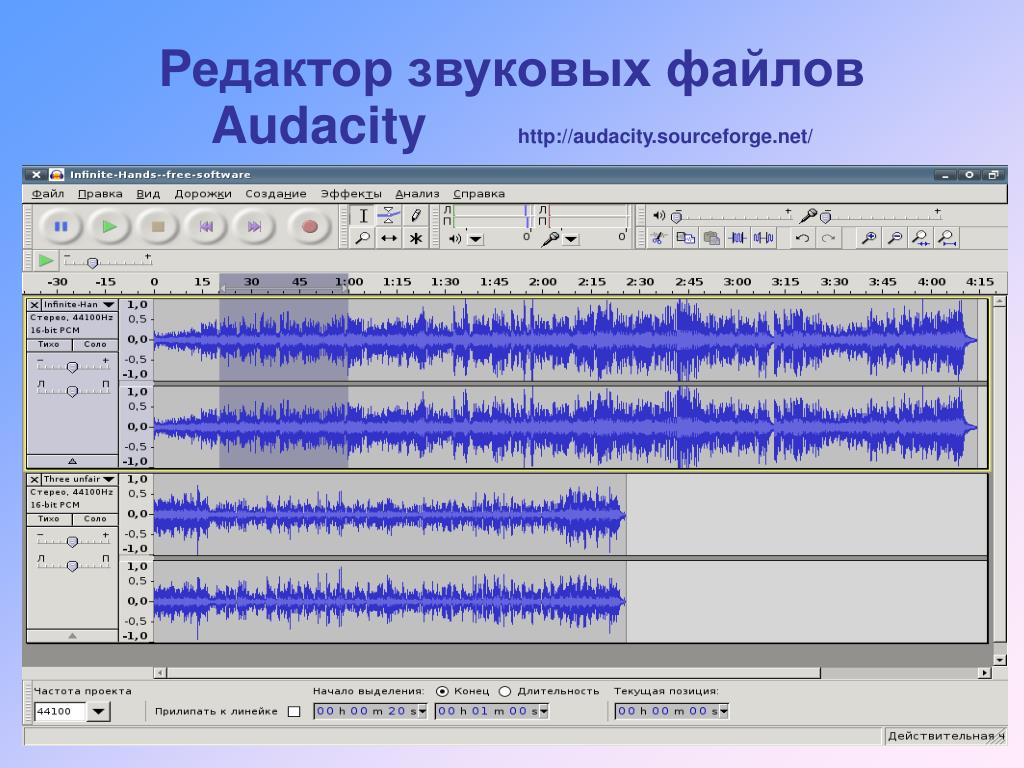Screen dimensions: 1024x768
Task: Click the audacity.sourceforge.net link
Action: [x=665, y=136]
